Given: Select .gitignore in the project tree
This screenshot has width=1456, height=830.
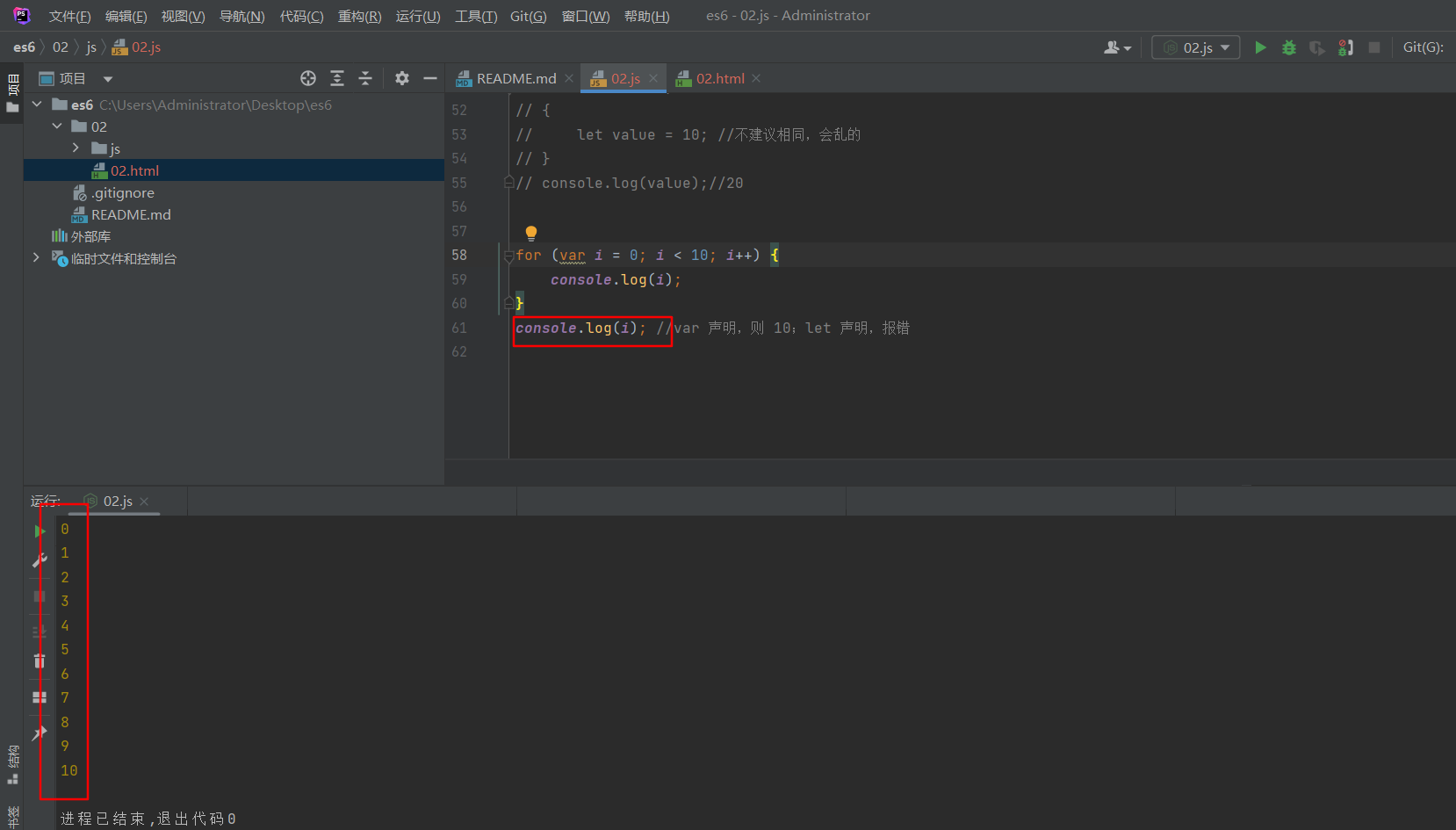Looking at the screenshot, I should [x=123, y=192].
